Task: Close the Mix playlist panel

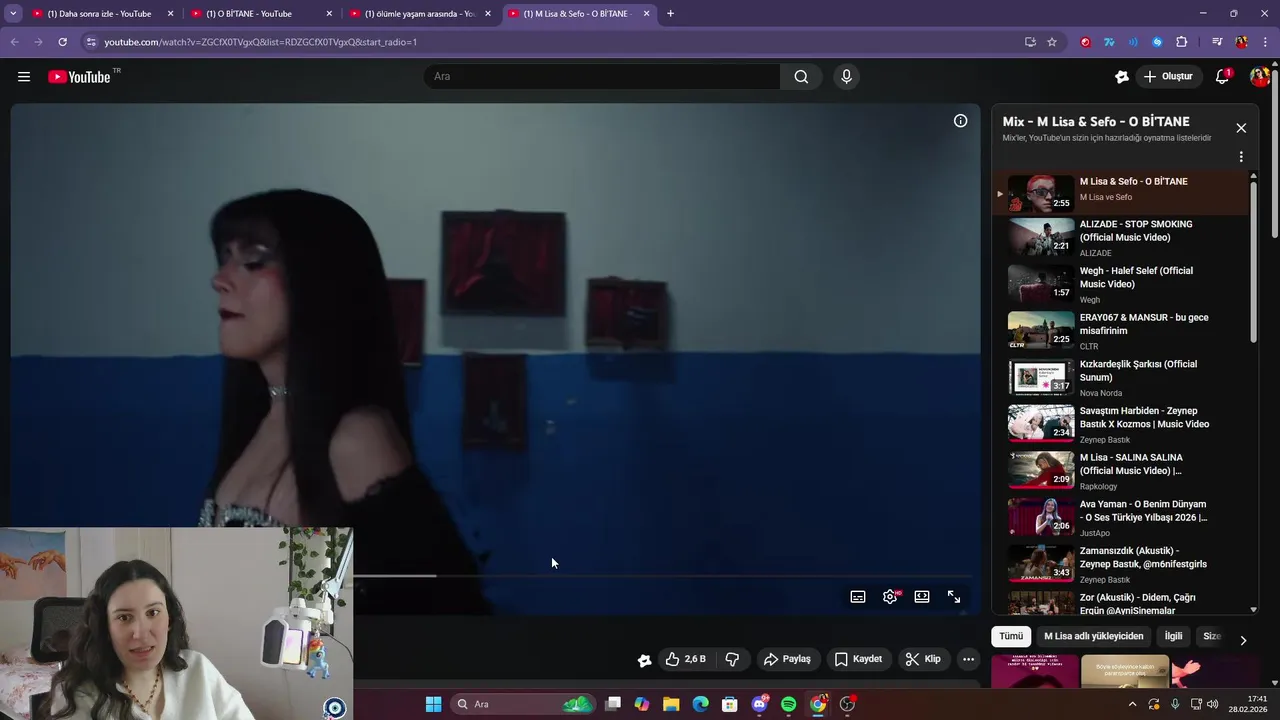Action: [1241, 128]
